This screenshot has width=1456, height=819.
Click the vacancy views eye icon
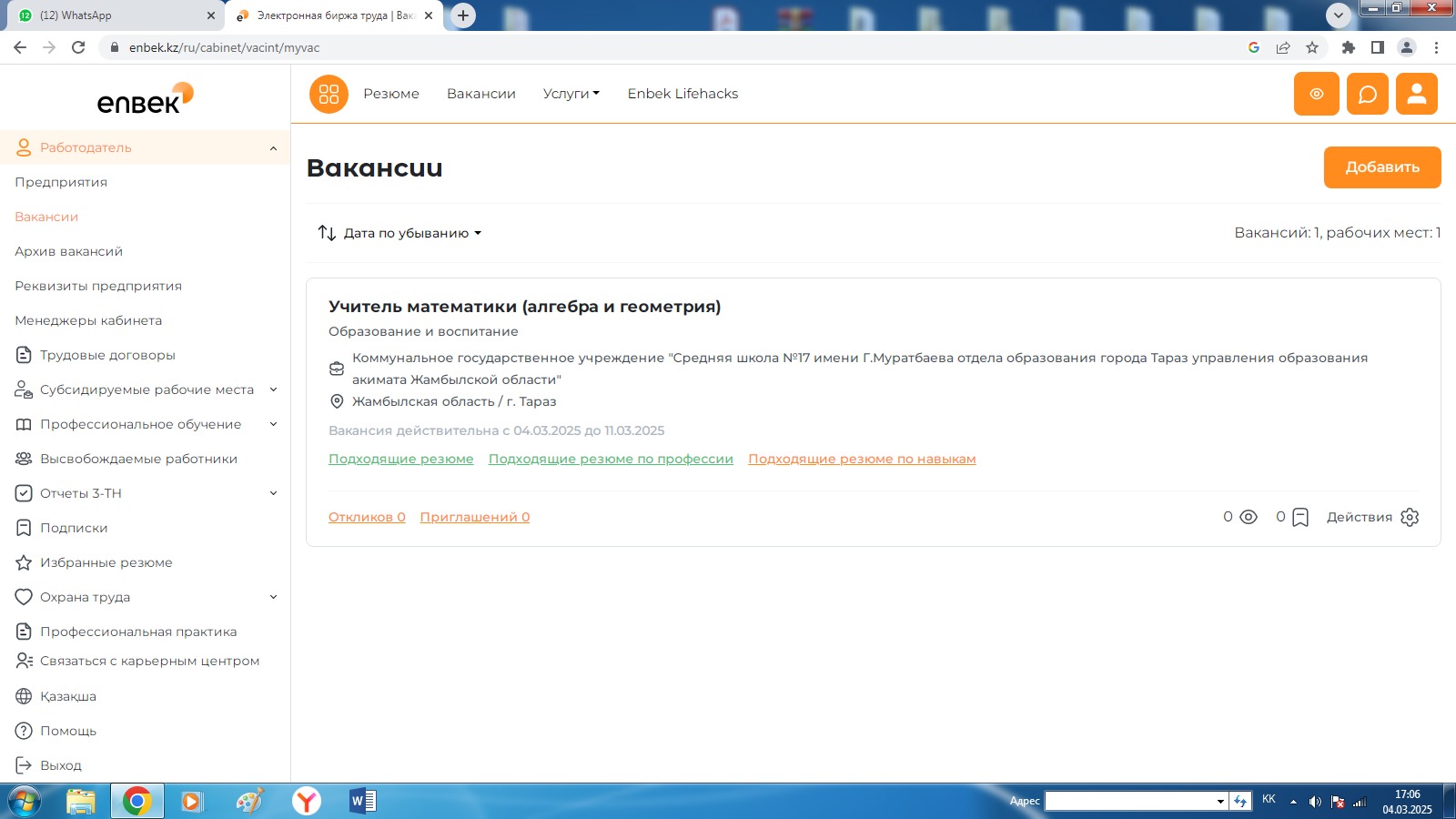point(1249,517)
